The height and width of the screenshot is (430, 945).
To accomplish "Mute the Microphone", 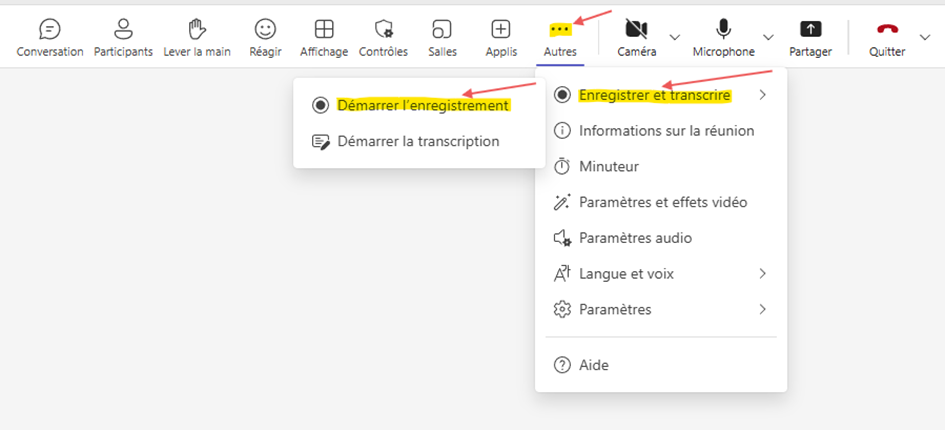I will 723,28.
